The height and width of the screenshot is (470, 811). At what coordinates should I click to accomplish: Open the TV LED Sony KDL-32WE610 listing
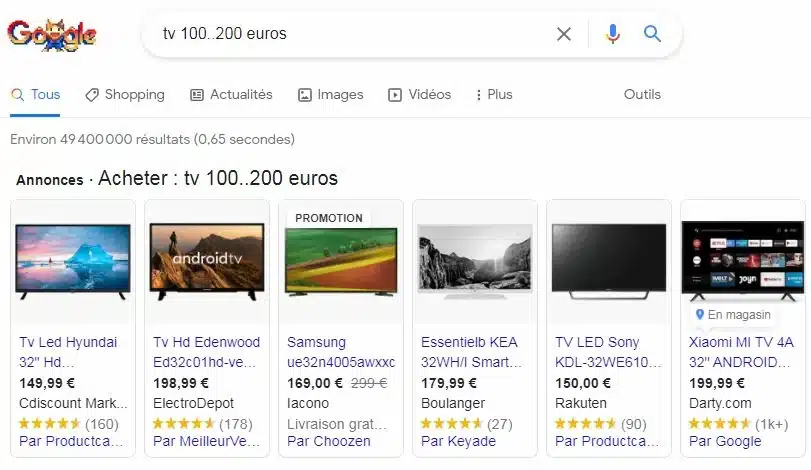pyautogui.click(x=608, y=352)
